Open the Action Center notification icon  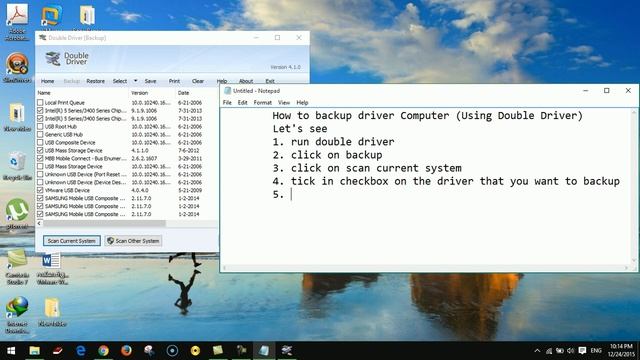[x=582, y=351]
